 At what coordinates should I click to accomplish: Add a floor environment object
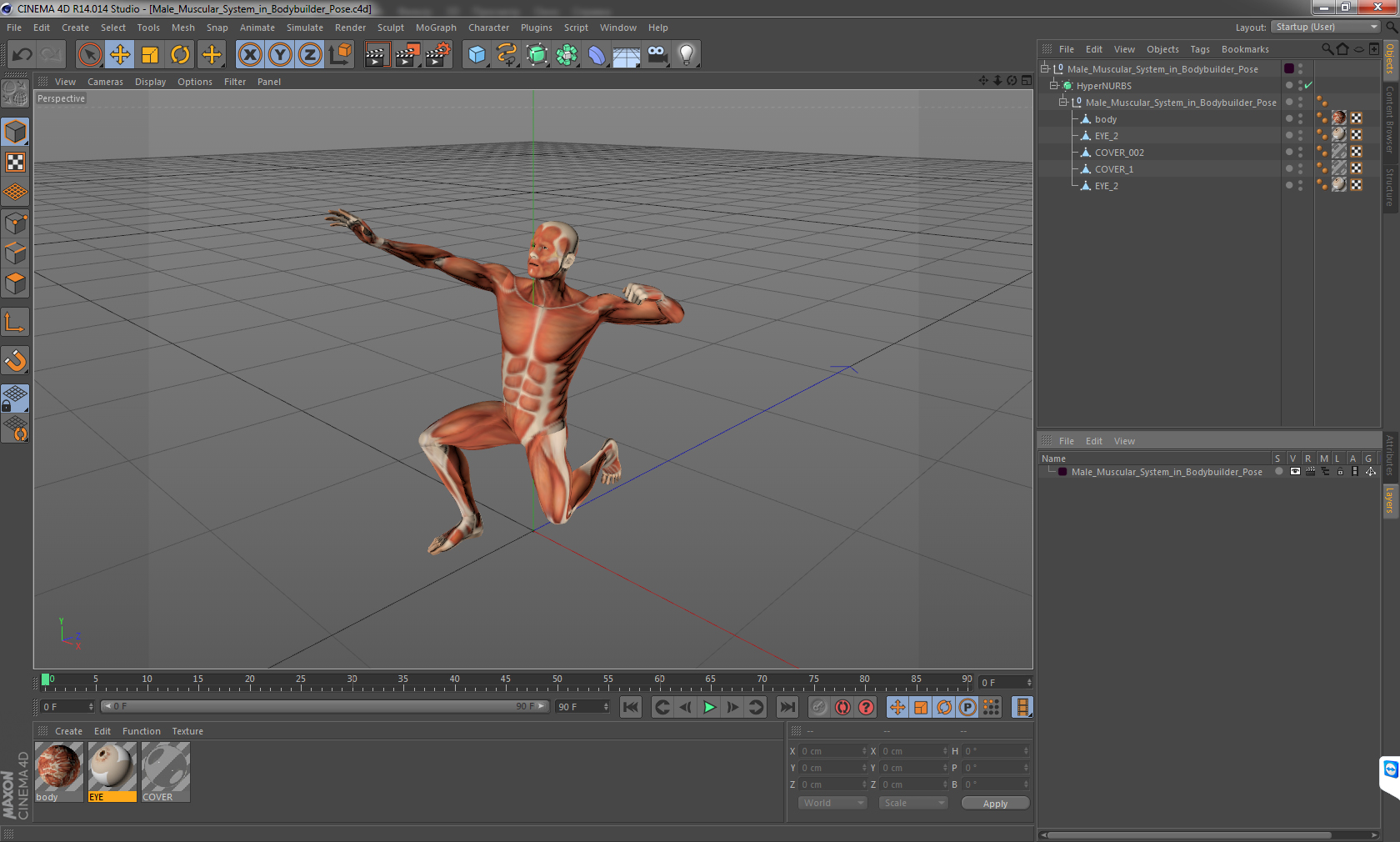[627, 55]
